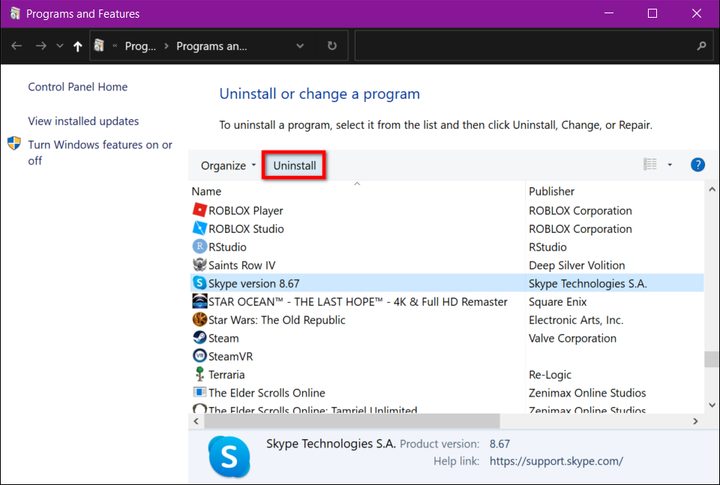Click Re-Logic publisher cell
This screenshot has width=720, height=485.
[550, 374]
